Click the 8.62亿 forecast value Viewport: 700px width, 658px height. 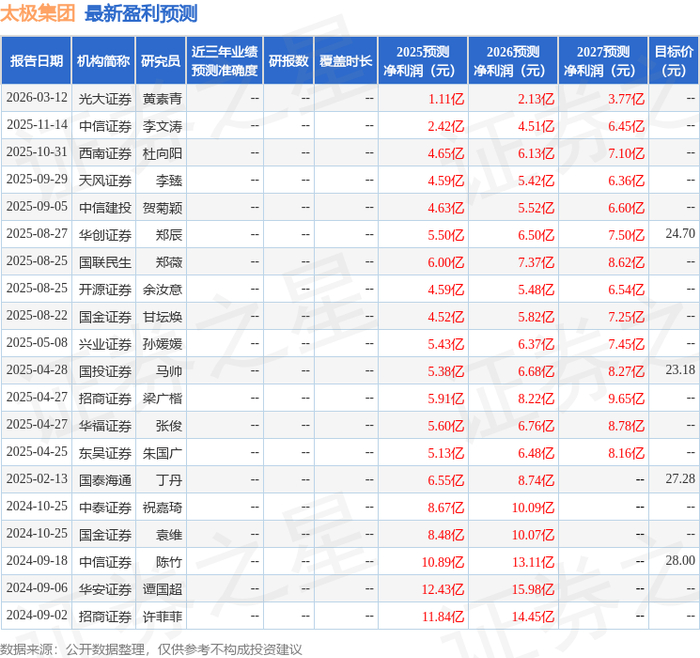point(626,262)
